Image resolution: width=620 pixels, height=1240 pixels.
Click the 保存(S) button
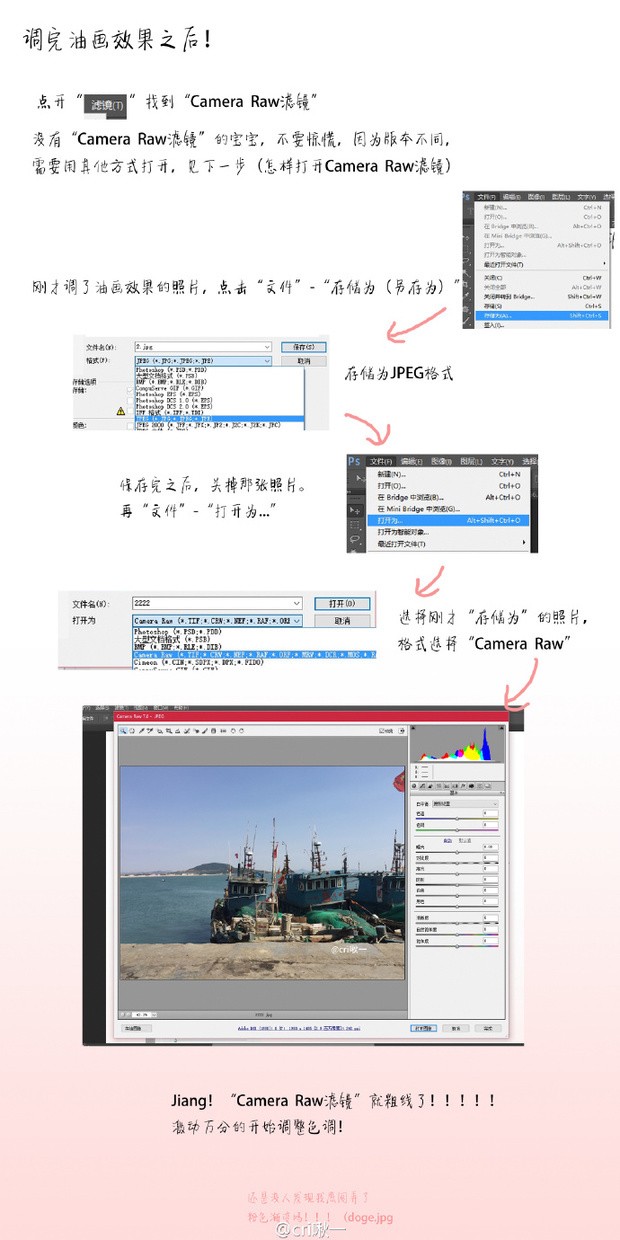304,346
